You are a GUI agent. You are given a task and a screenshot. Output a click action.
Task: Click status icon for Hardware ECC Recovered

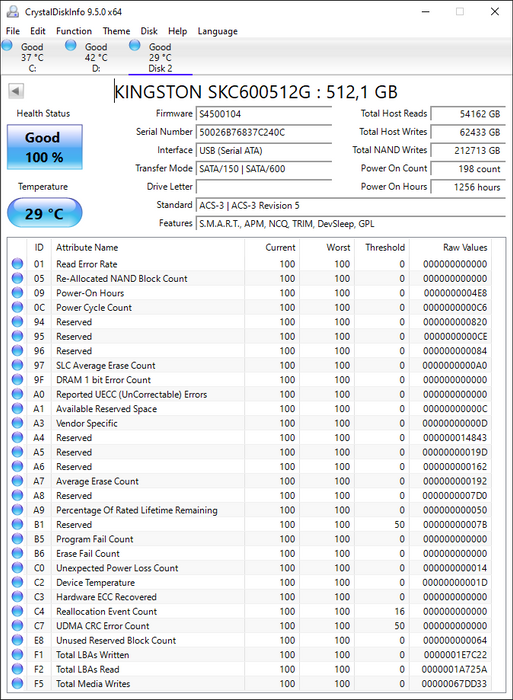pos(17,596)
